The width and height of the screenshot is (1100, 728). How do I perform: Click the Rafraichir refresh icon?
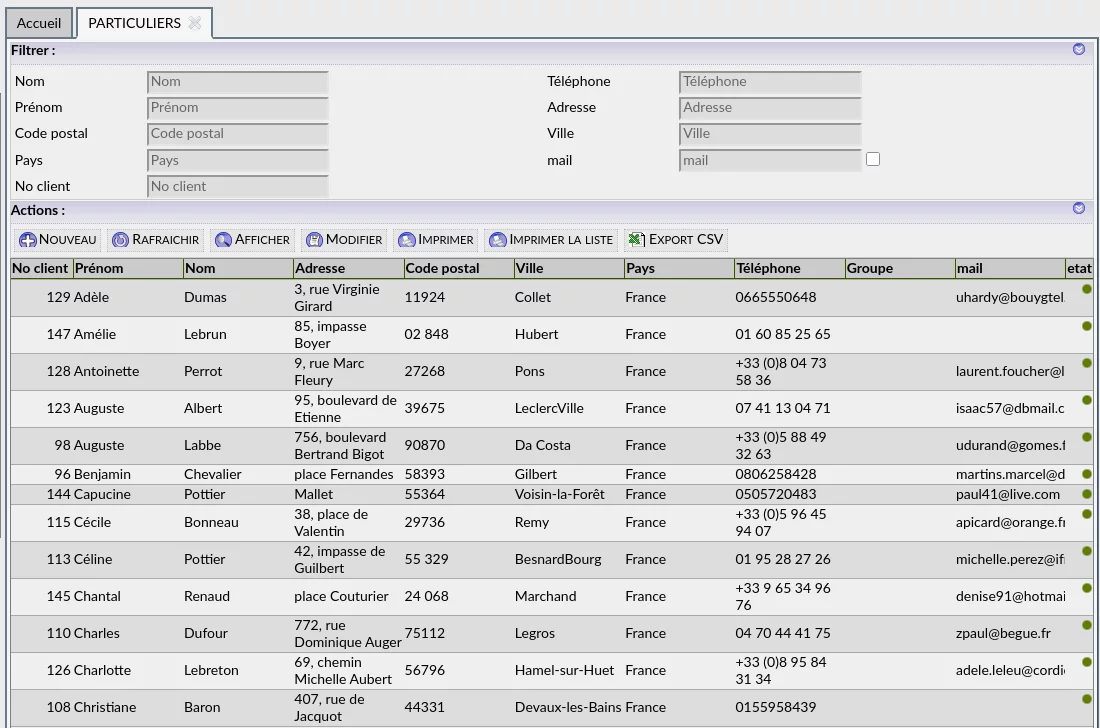tap(121, 240)
